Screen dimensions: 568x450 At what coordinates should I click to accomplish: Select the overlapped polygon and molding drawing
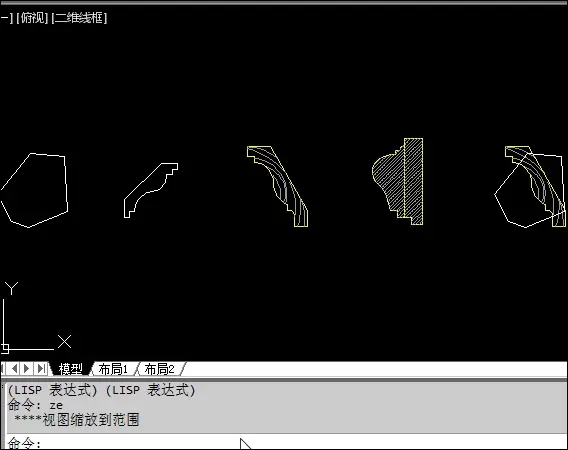click(x=530, y=187)
